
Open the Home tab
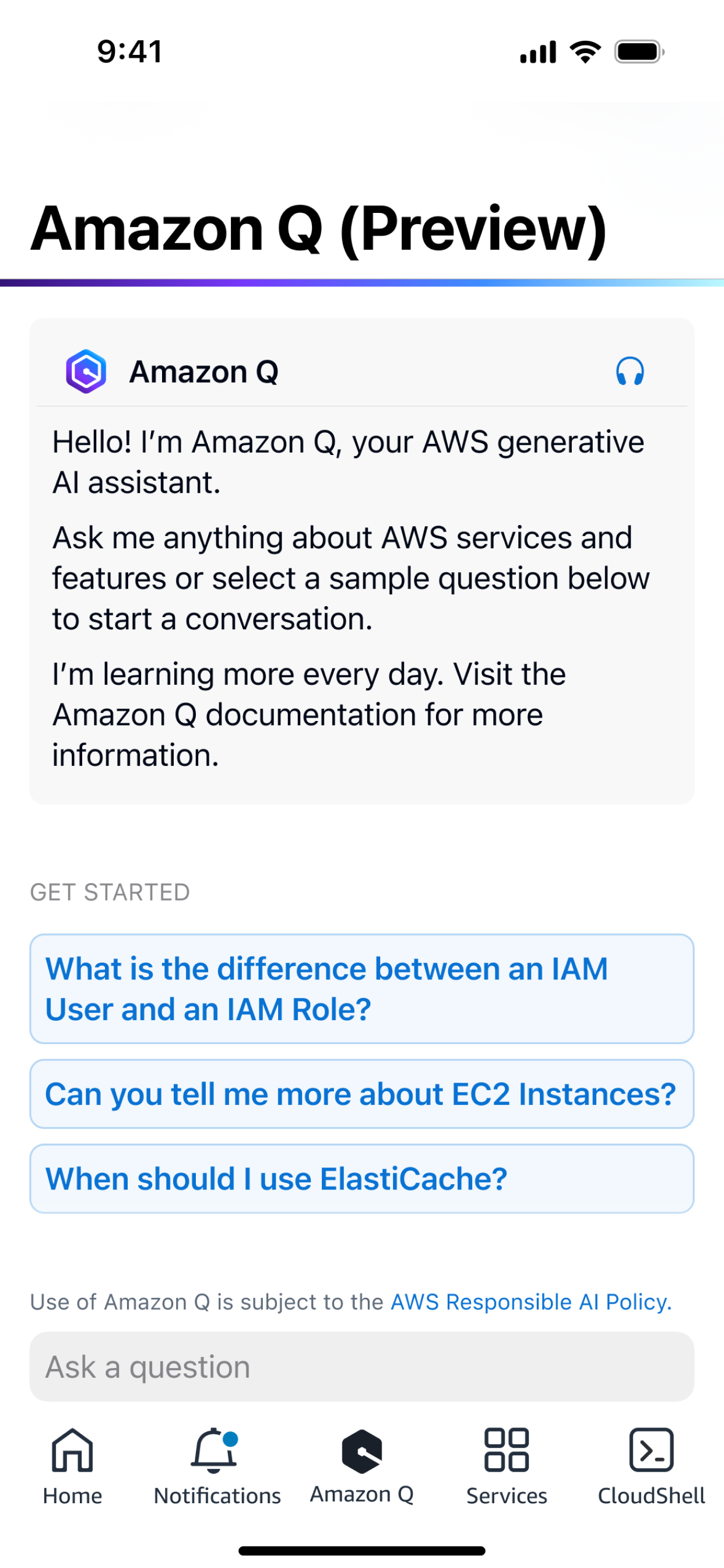point(72,1468)
